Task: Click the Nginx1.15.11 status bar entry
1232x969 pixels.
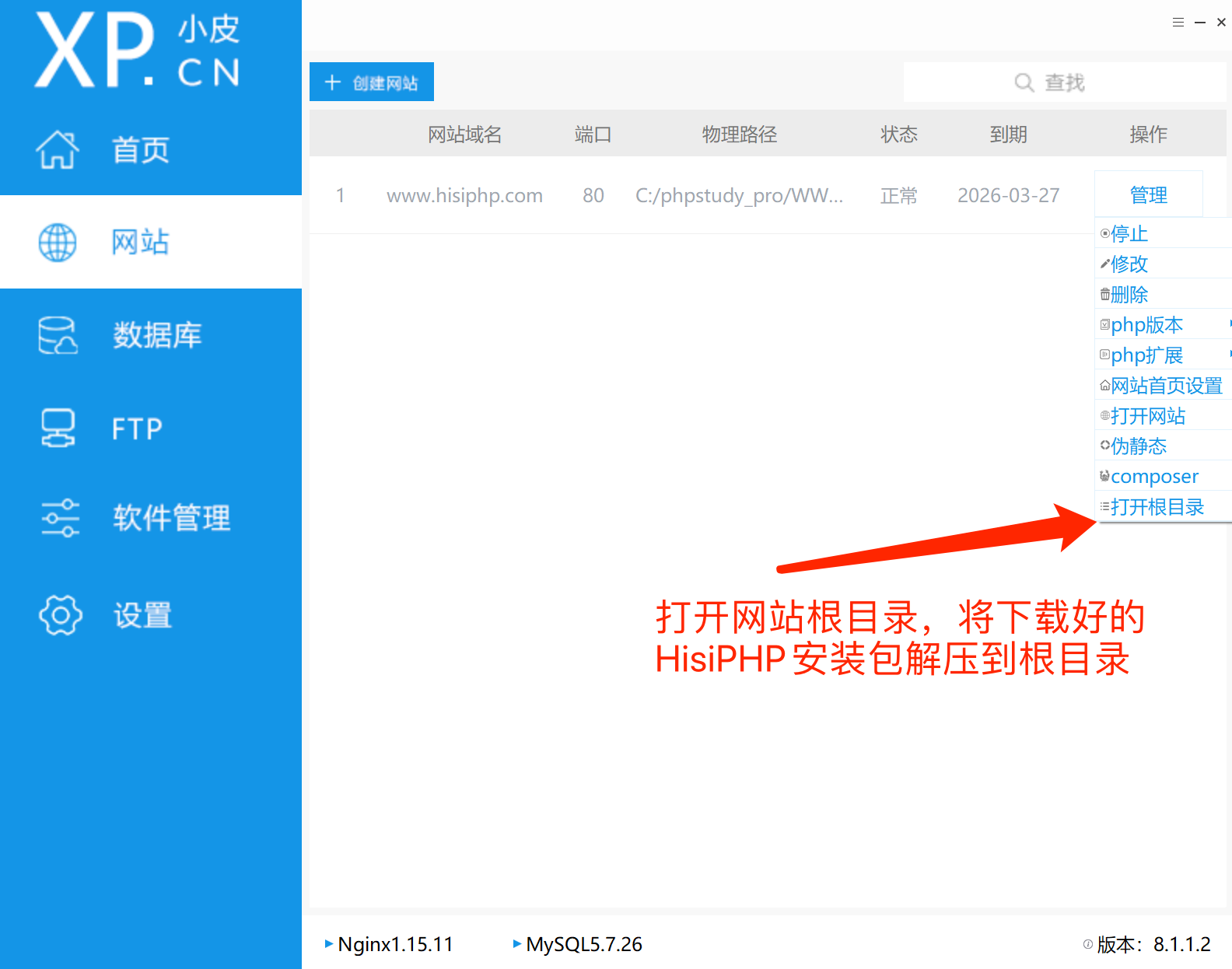Action: click(389, 944)
